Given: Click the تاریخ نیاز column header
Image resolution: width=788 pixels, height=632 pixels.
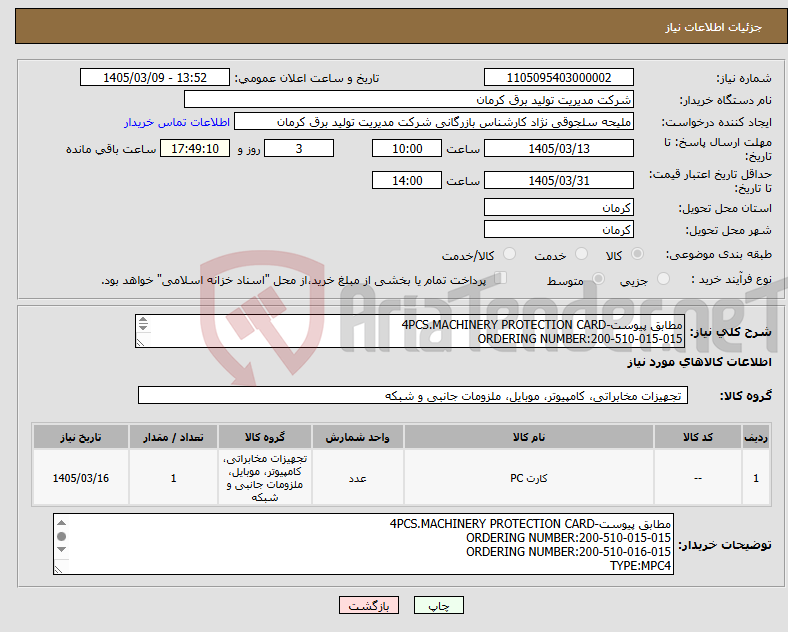Looking at the screenshot, I should (x=81, y=437).
